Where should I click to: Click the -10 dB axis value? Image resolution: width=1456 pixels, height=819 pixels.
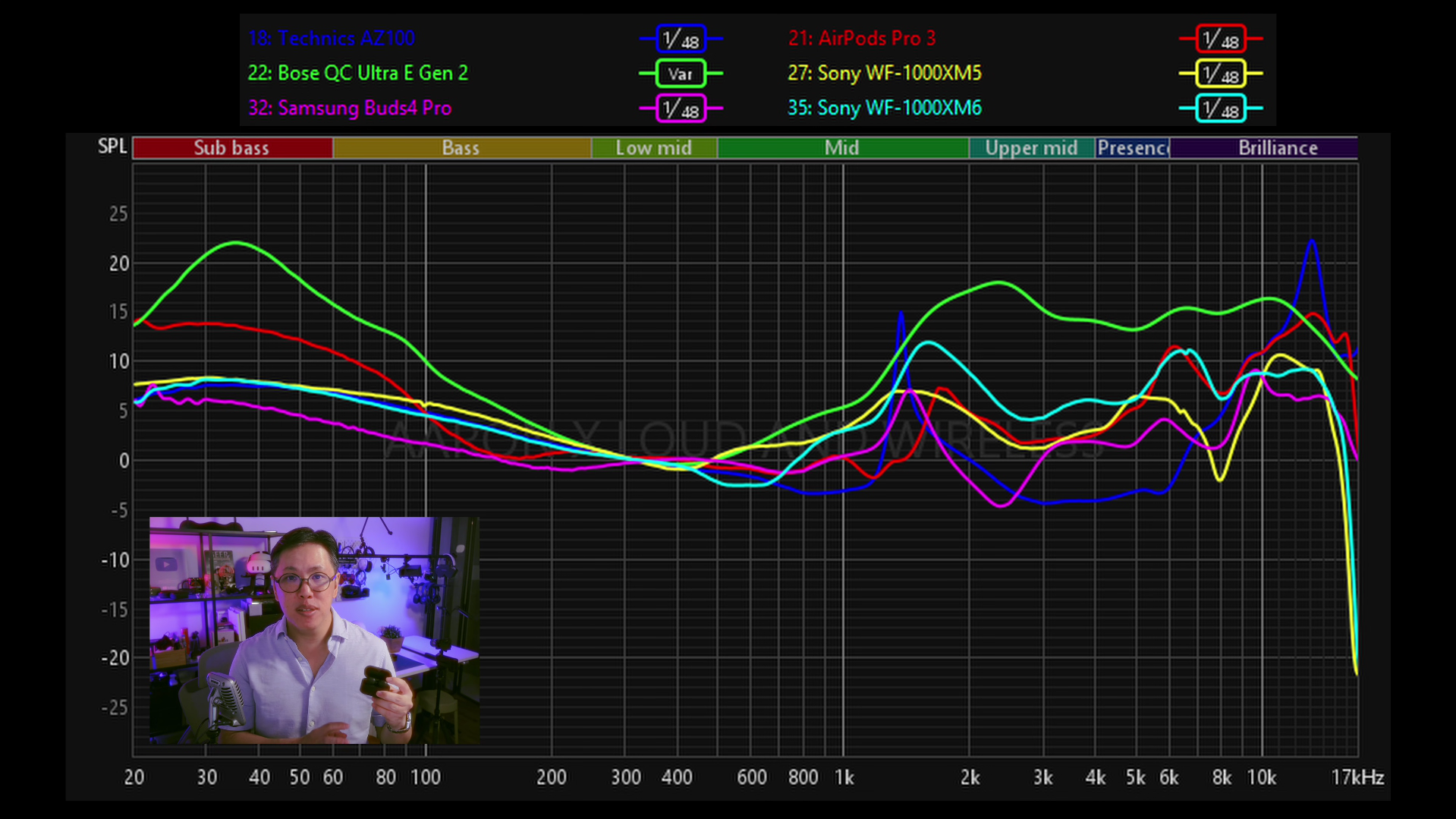(115, 560)
